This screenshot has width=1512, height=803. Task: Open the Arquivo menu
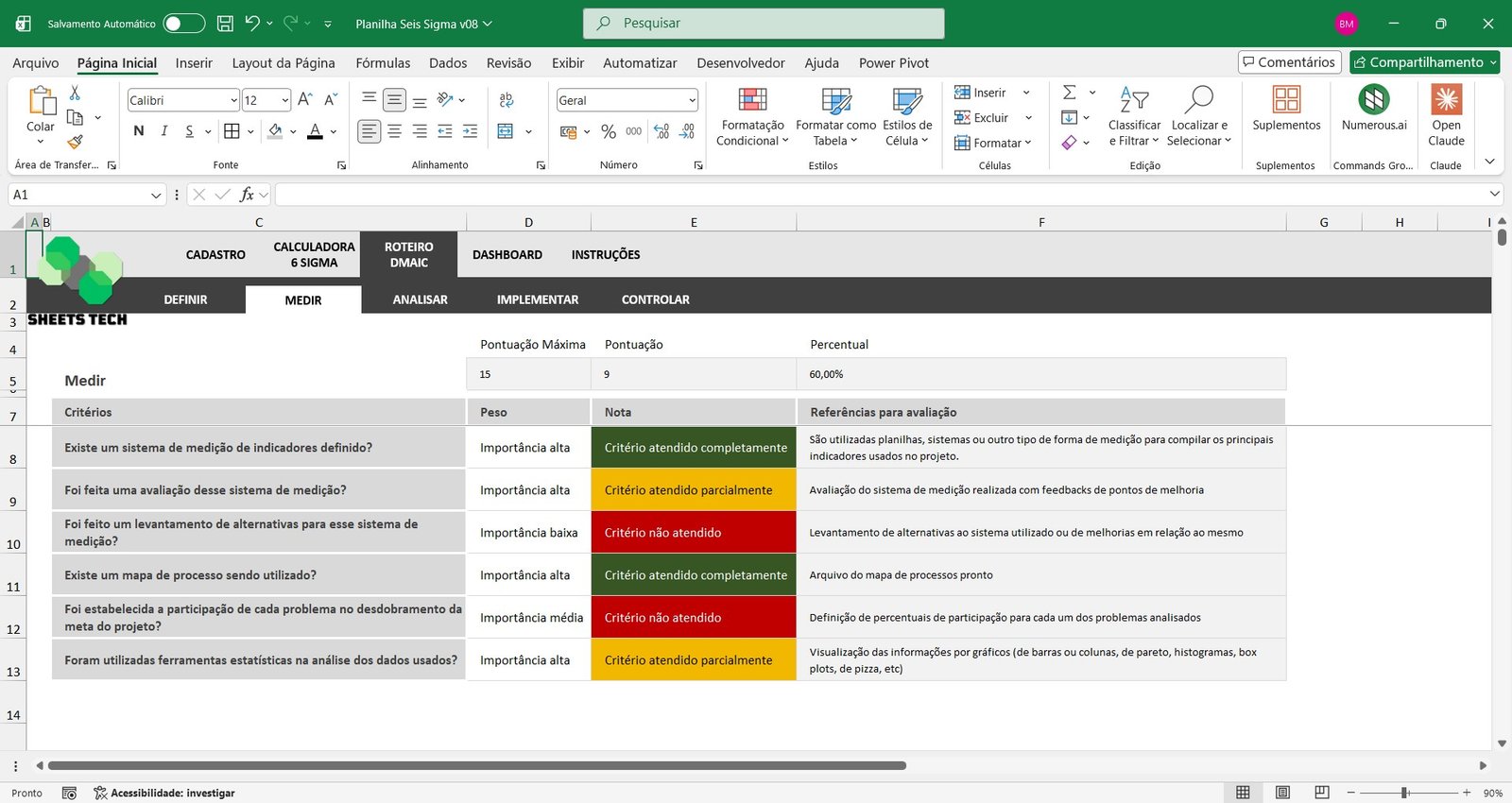pyautogui.click(x=36, y=63)
